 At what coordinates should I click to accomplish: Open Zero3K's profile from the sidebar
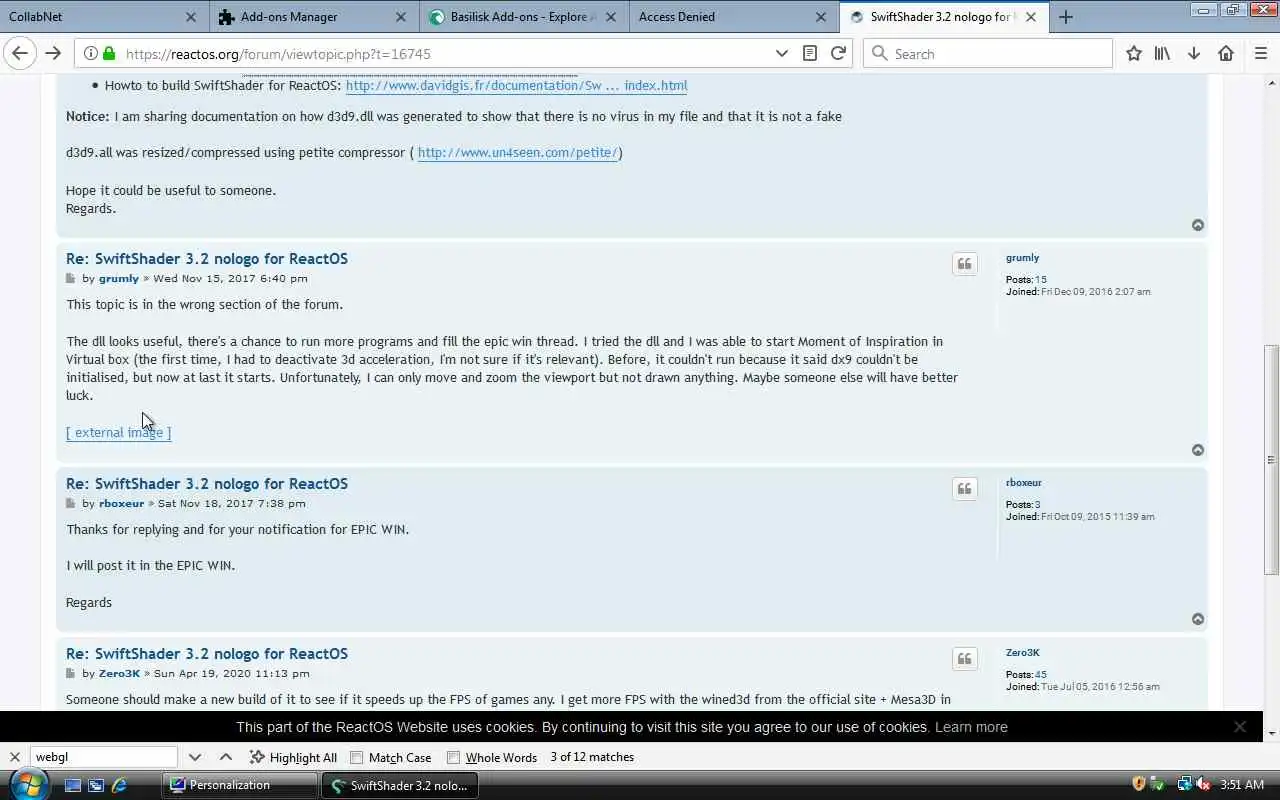tap(1023, 653)
